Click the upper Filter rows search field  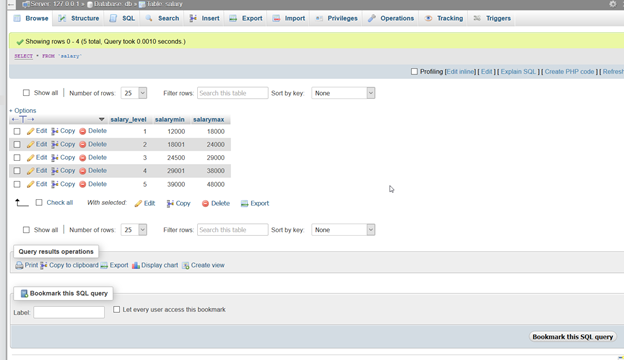pos(233,93)
